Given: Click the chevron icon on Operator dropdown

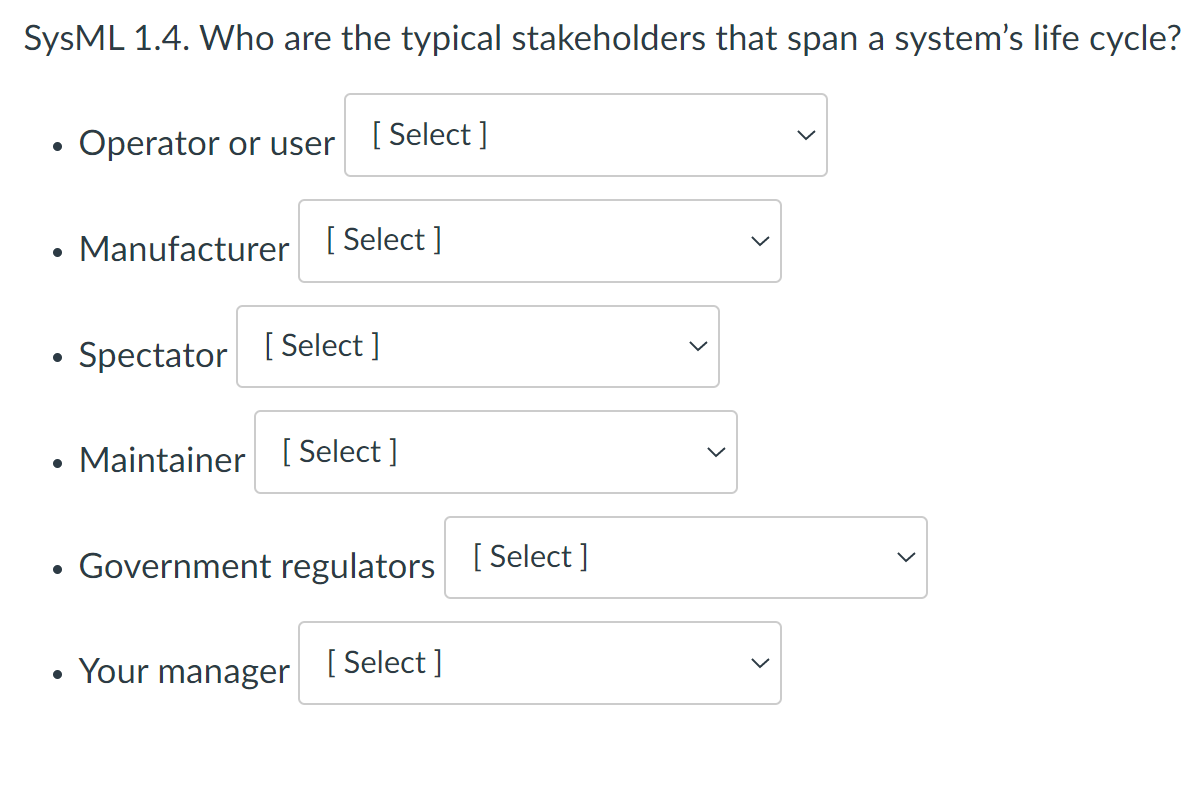Looking at the screenshot, I should 806,134.
